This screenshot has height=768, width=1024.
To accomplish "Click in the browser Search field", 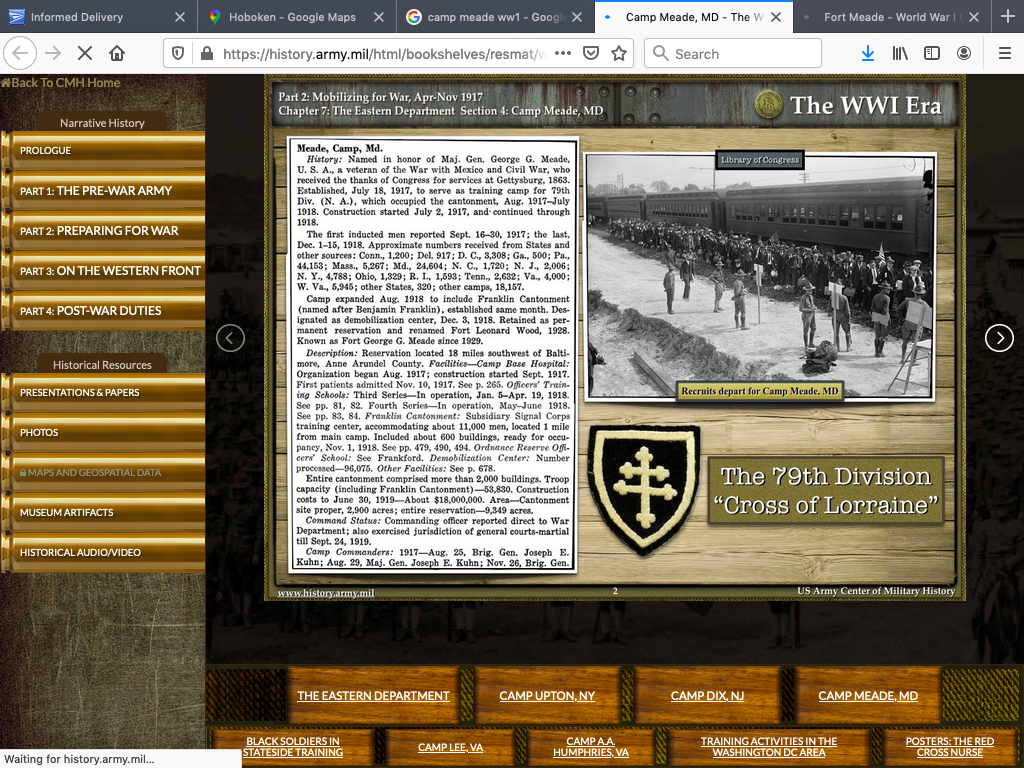I will point(740,53).
